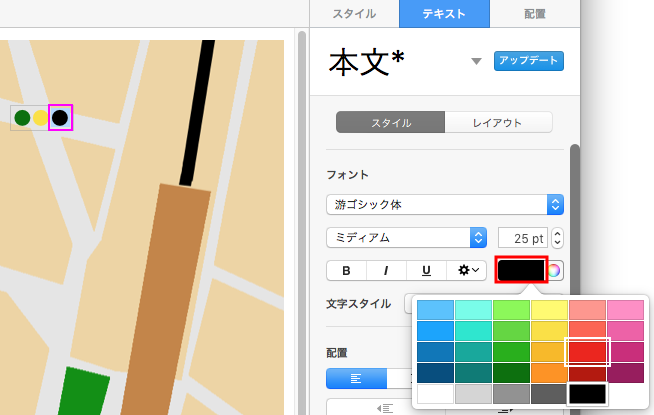The image size is (654, 415).
Task: Select the yellow circle on the canvas
Action: 40,118
